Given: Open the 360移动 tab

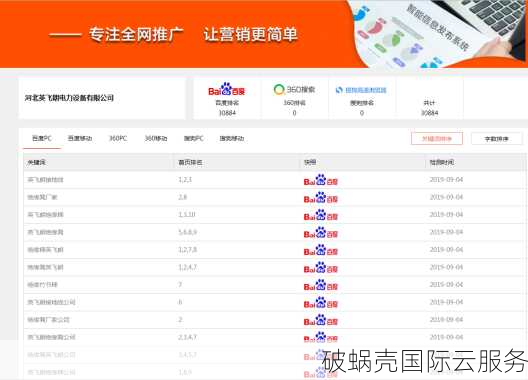Looking at the screenshot, I should pos(156,138).
